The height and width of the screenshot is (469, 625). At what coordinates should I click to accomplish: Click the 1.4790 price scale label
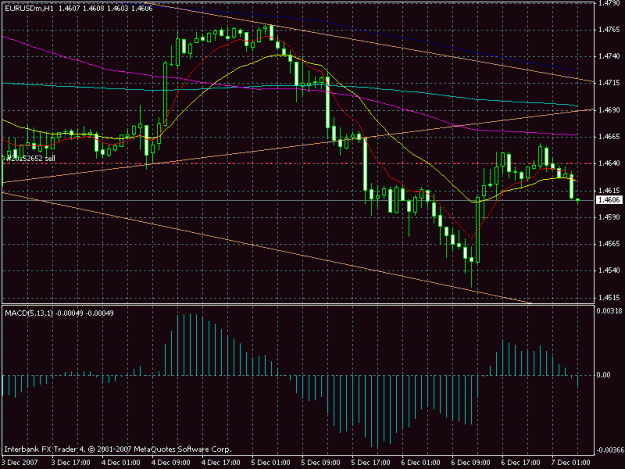pyautogui.click(x=609, y=3)
